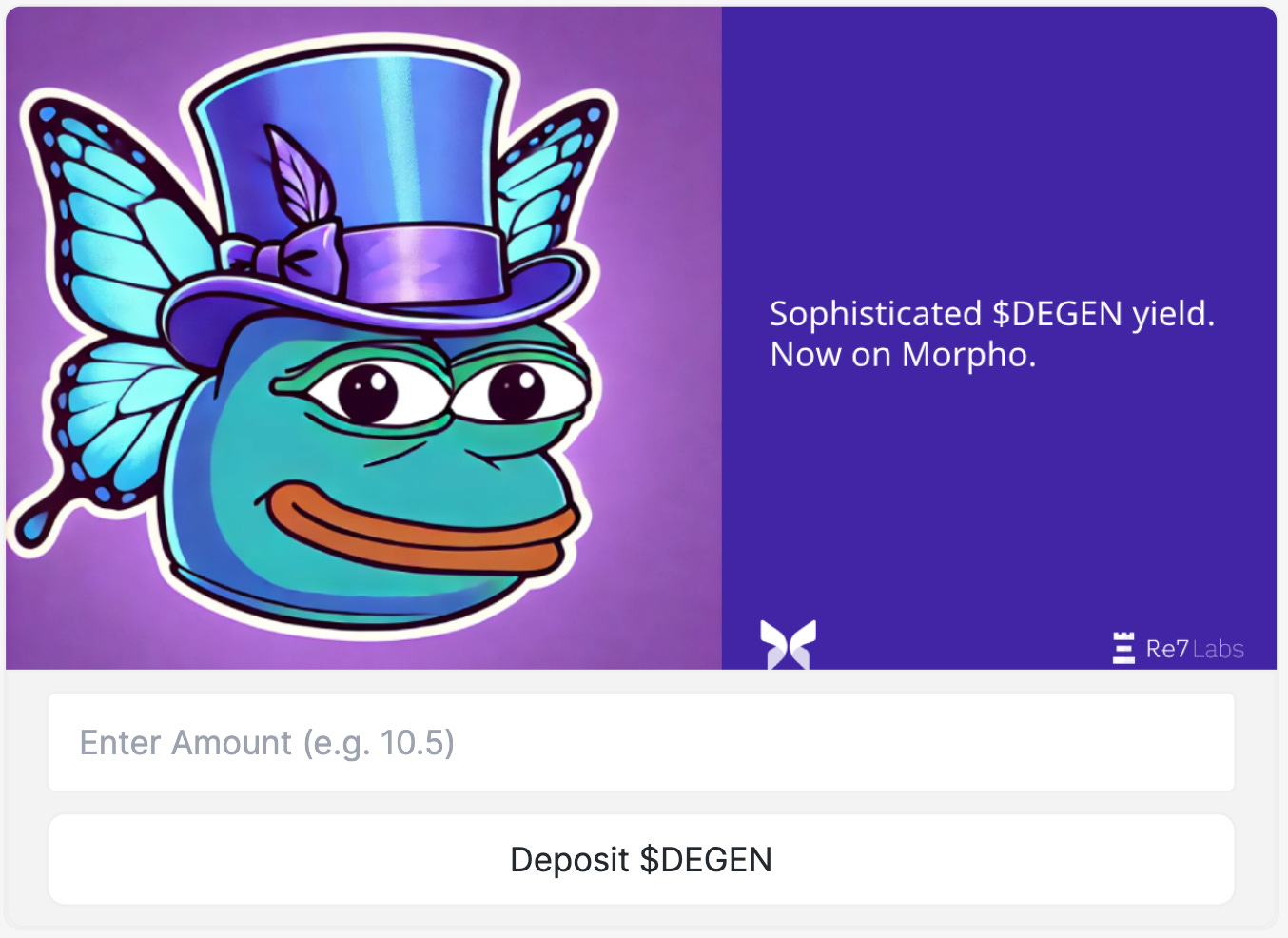This screenshot has width=1288, height=938.
Task: Click the Morpho butterfly logo
Action: pyautogui.click(x=788, y=644)
